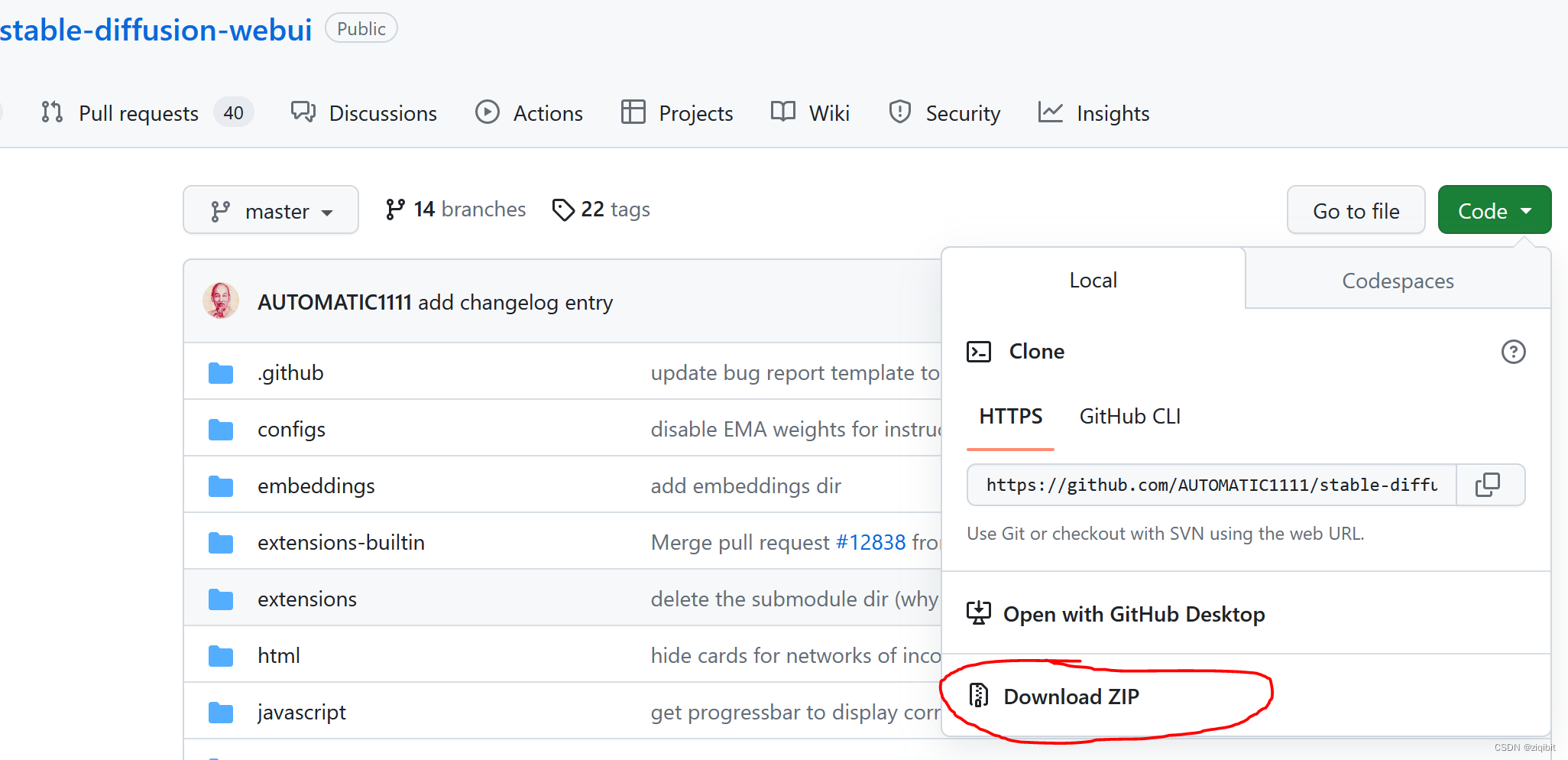Viewport: 1568px width, 760px height.
Task: Select the GitHub CLI clone option
Action: click(1129, 417)
